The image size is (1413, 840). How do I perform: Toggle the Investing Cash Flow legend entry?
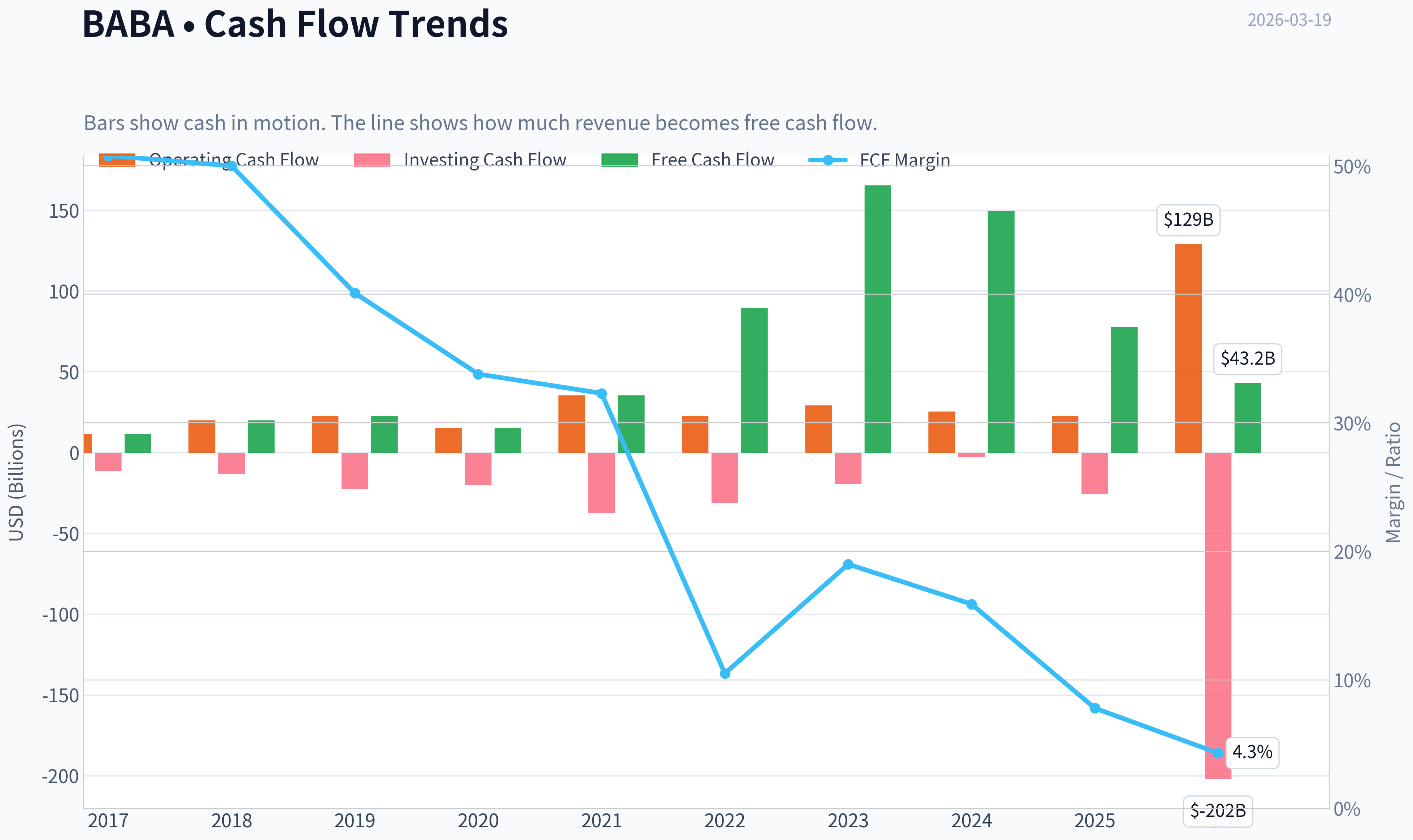(460, 160)
